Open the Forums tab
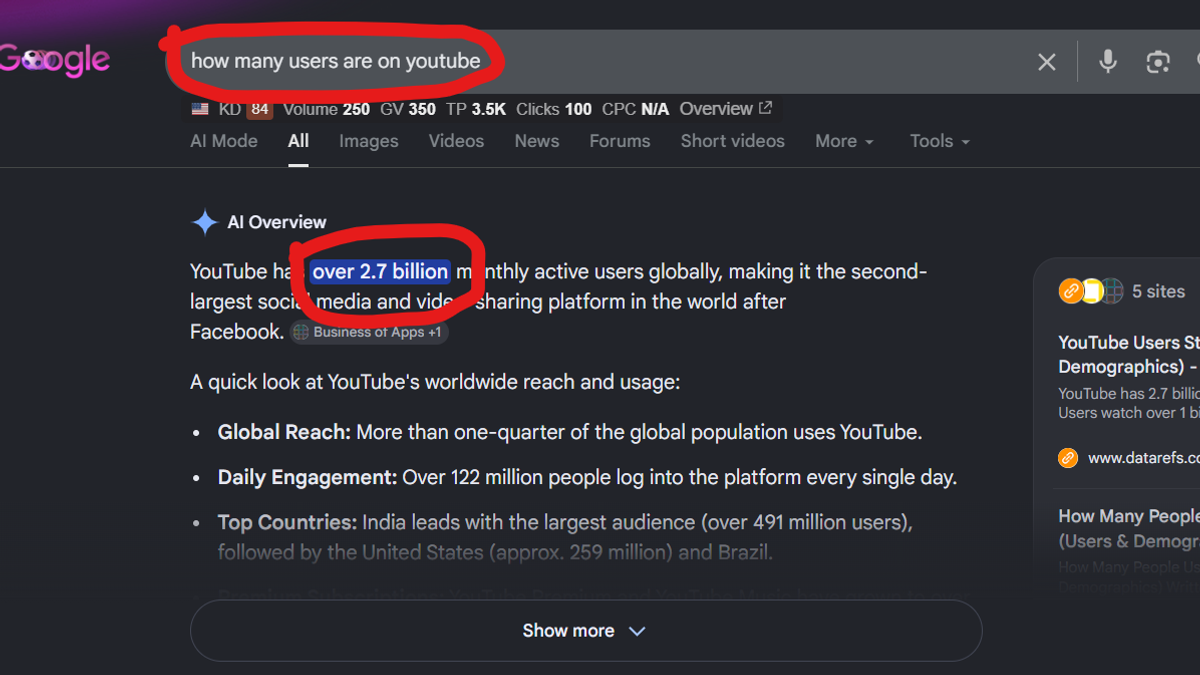The height and width of the screenshot is (675, 1200). 619,141
